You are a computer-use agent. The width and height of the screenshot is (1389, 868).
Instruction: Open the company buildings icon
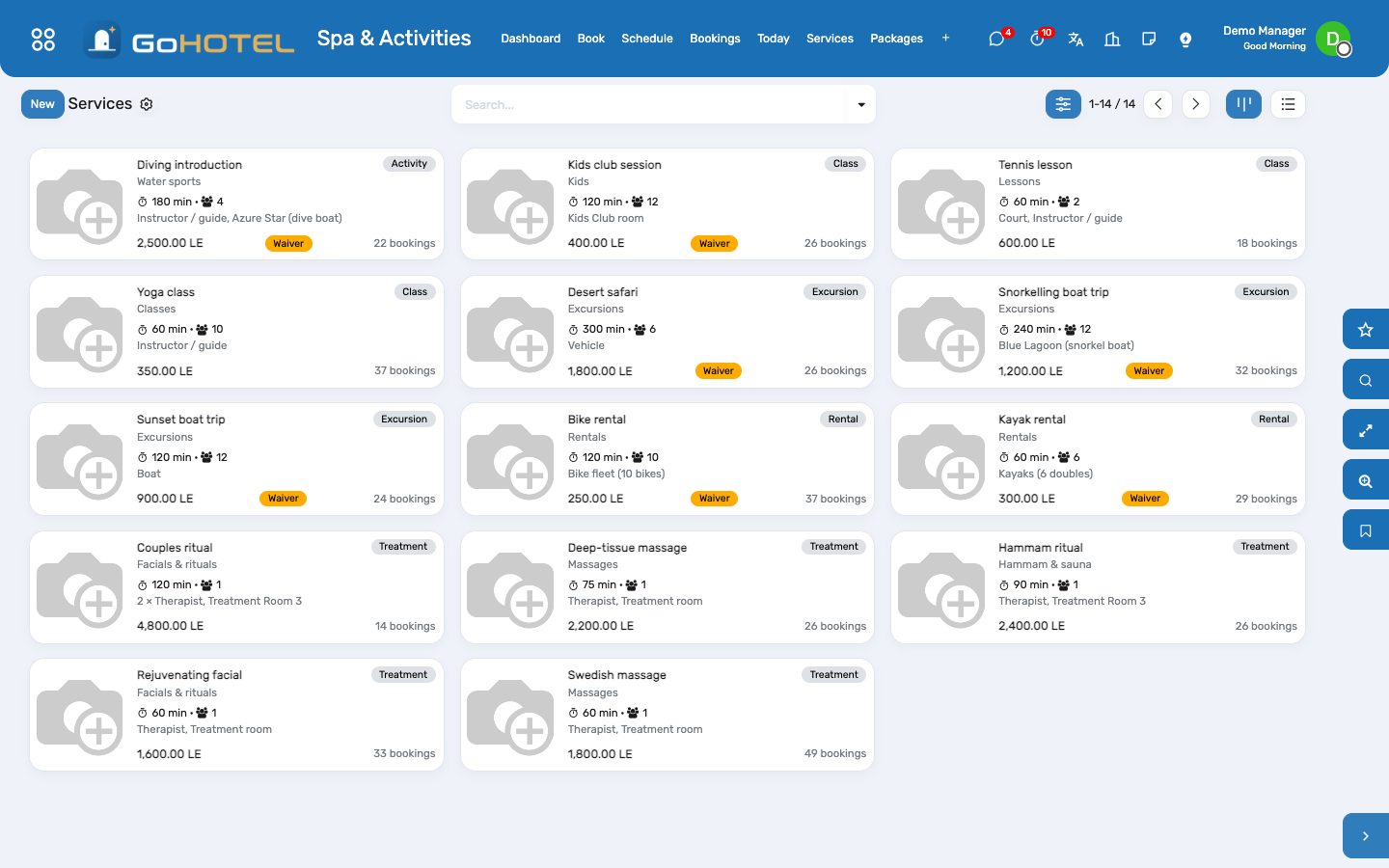(x=1112, y=39)
